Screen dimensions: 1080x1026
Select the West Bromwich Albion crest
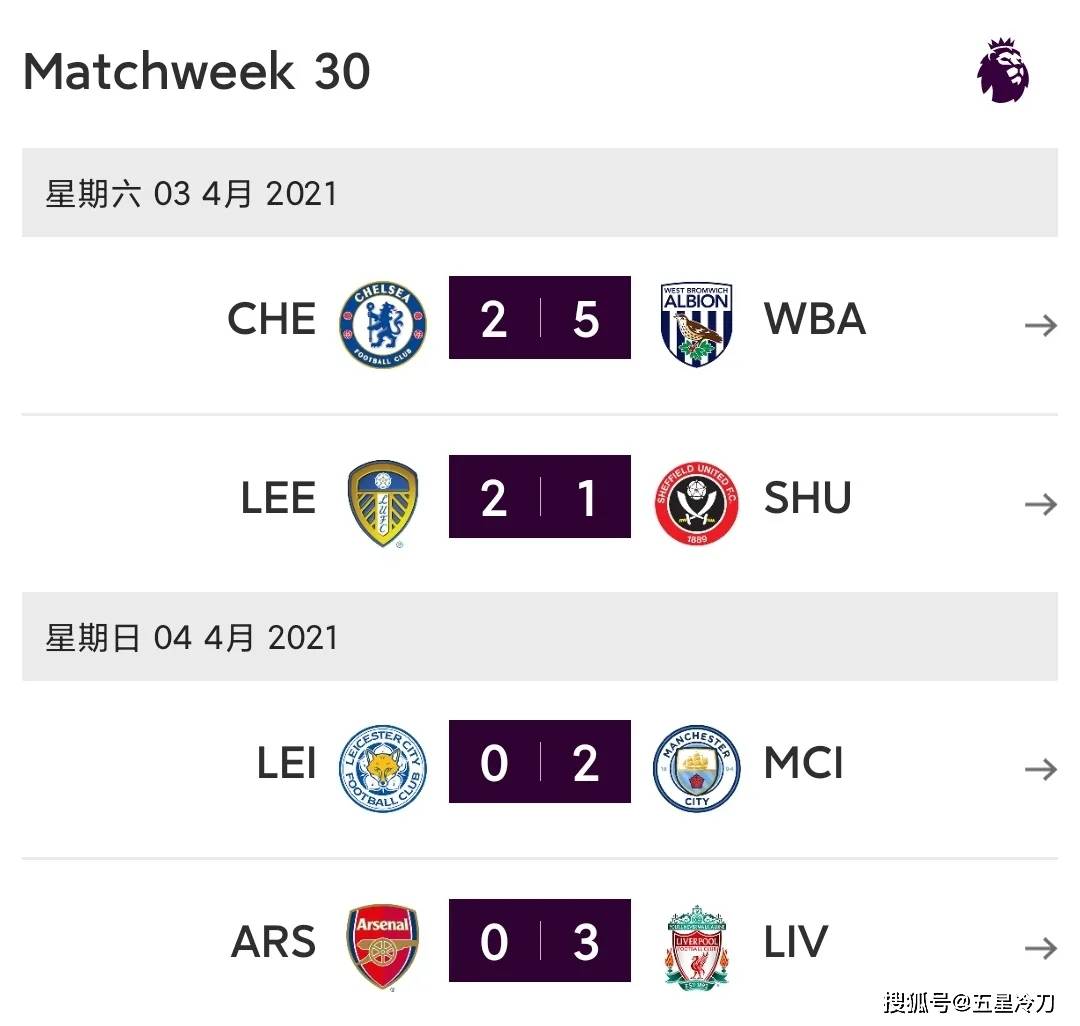pos(696,324)
